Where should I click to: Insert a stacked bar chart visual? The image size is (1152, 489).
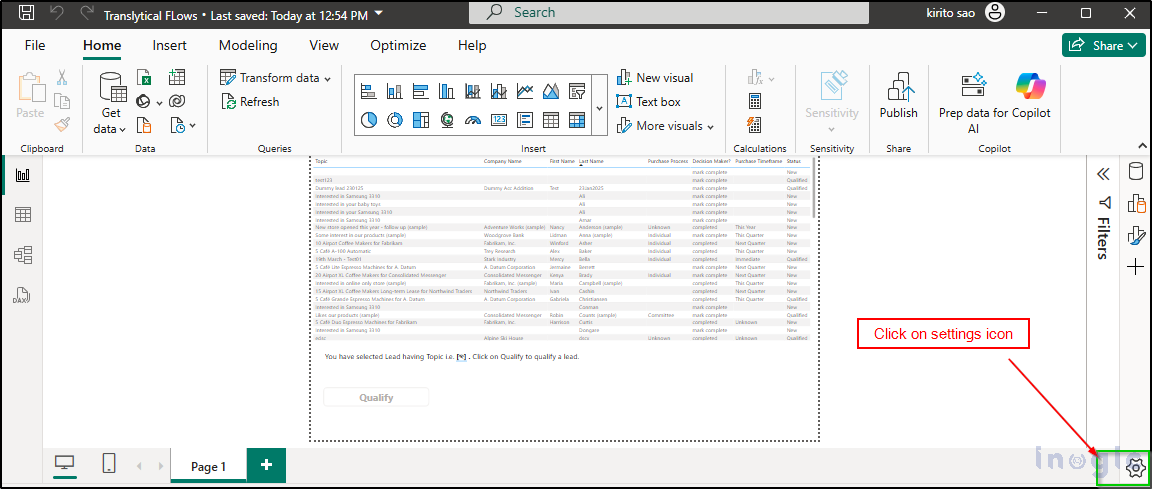[x=369, y=91]
